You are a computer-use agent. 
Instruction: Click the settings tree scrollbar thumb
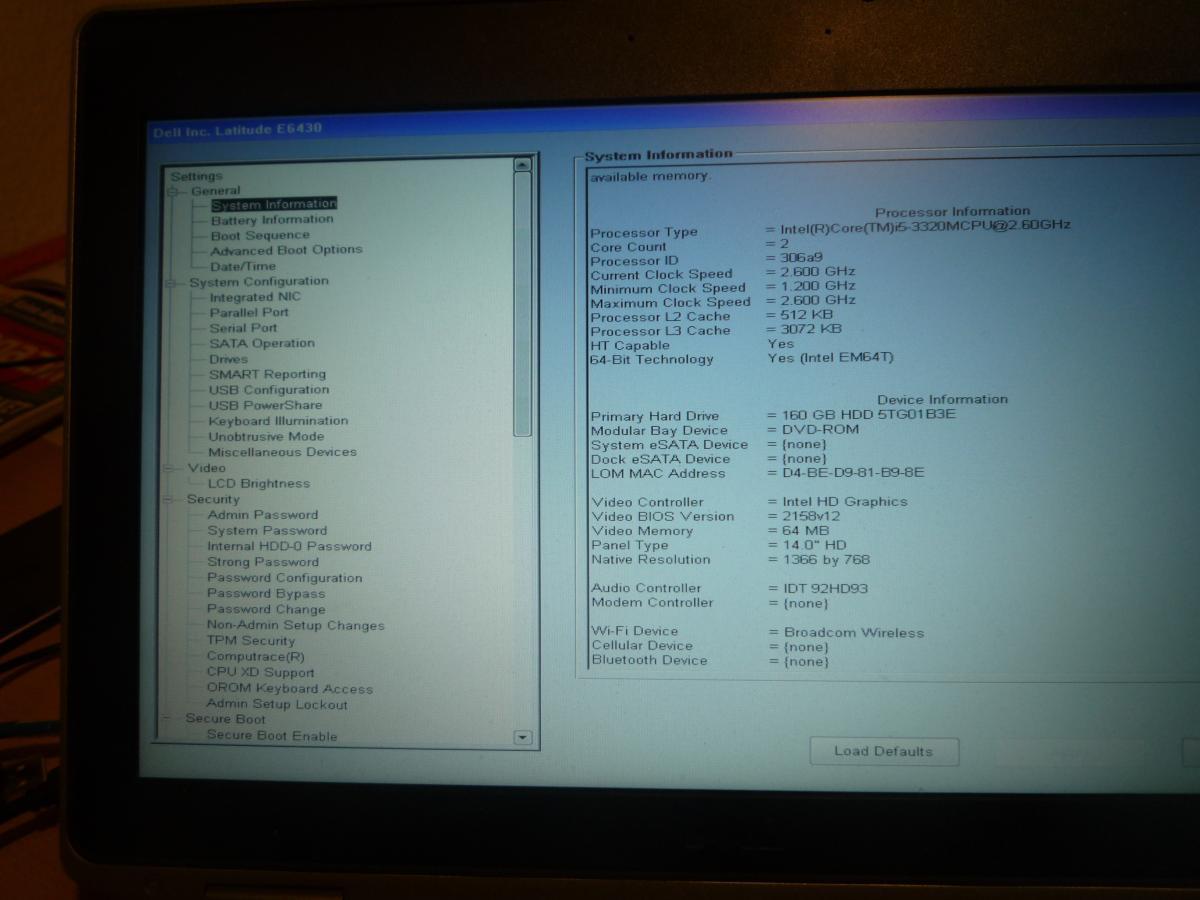(522, 304)
